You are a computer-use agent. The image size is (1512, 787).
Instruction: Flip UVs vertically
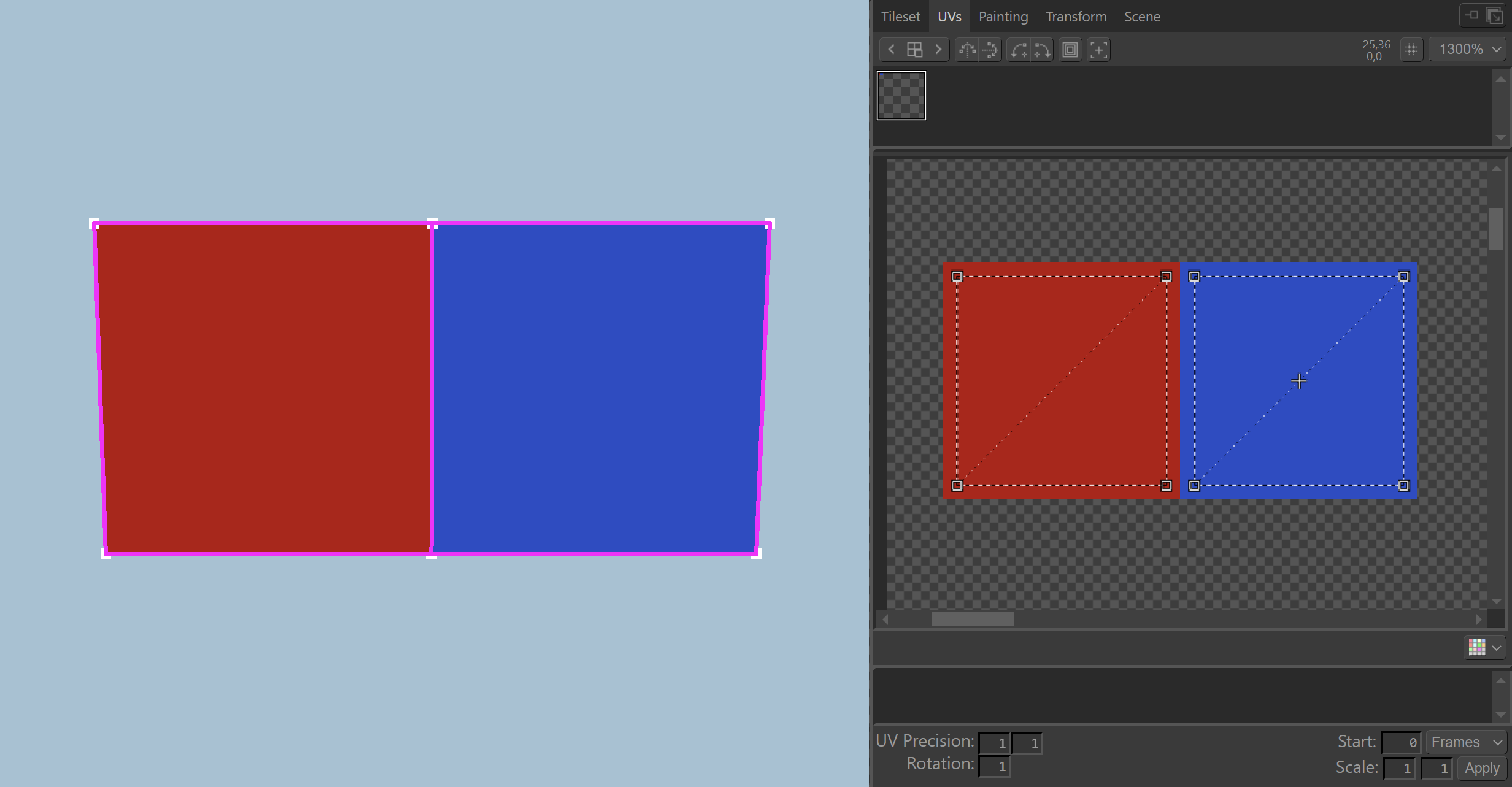point(990,50)
